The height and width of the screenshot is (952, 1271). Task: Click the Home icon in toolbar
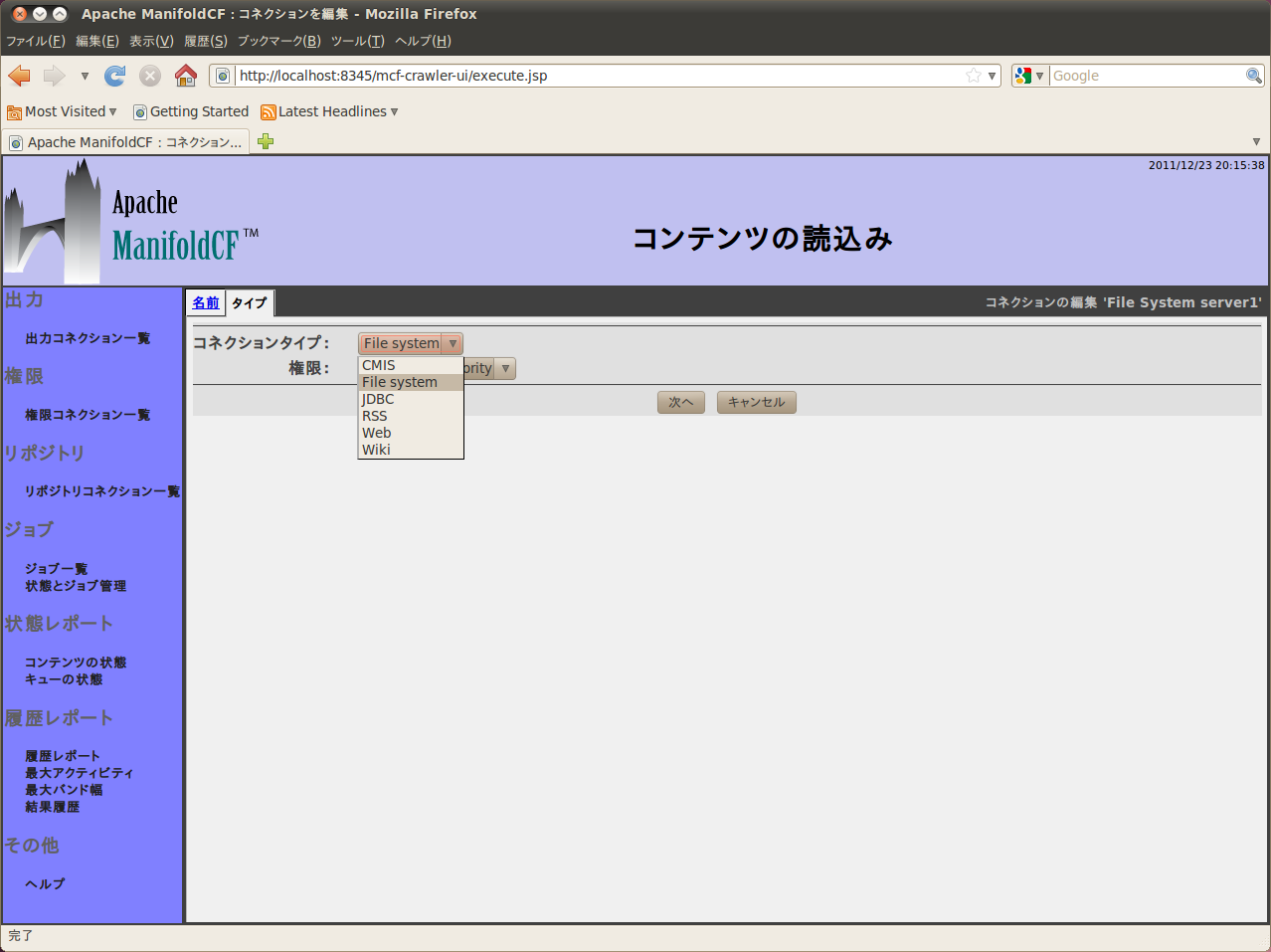coord(186,76)
